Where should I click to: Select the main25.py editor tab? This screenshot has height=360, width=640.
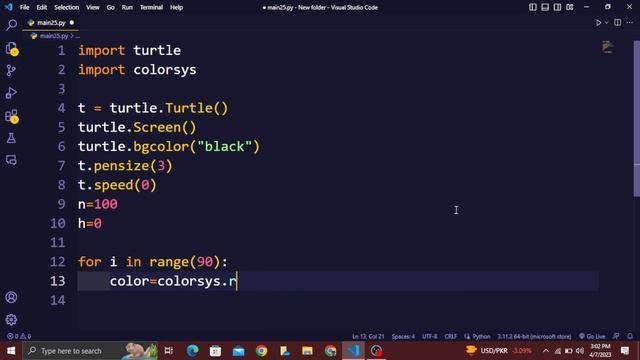tap(50, 23)
